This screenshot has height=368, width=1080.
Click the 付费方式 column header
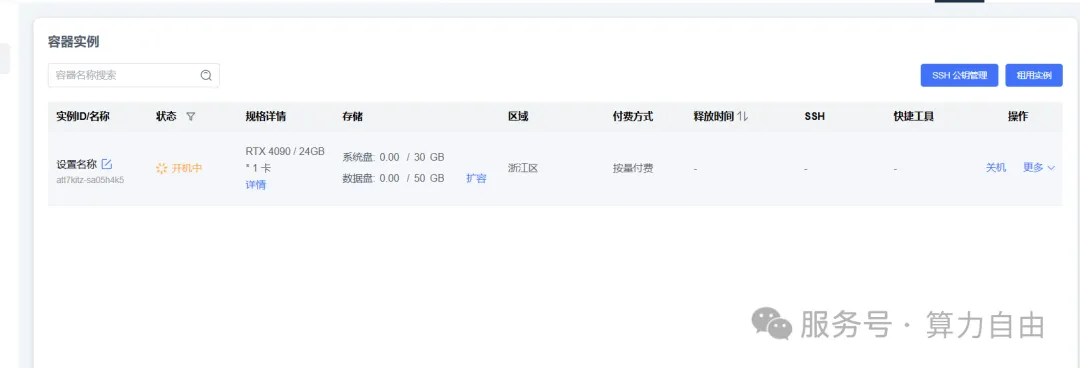click(x=633, y=117)
